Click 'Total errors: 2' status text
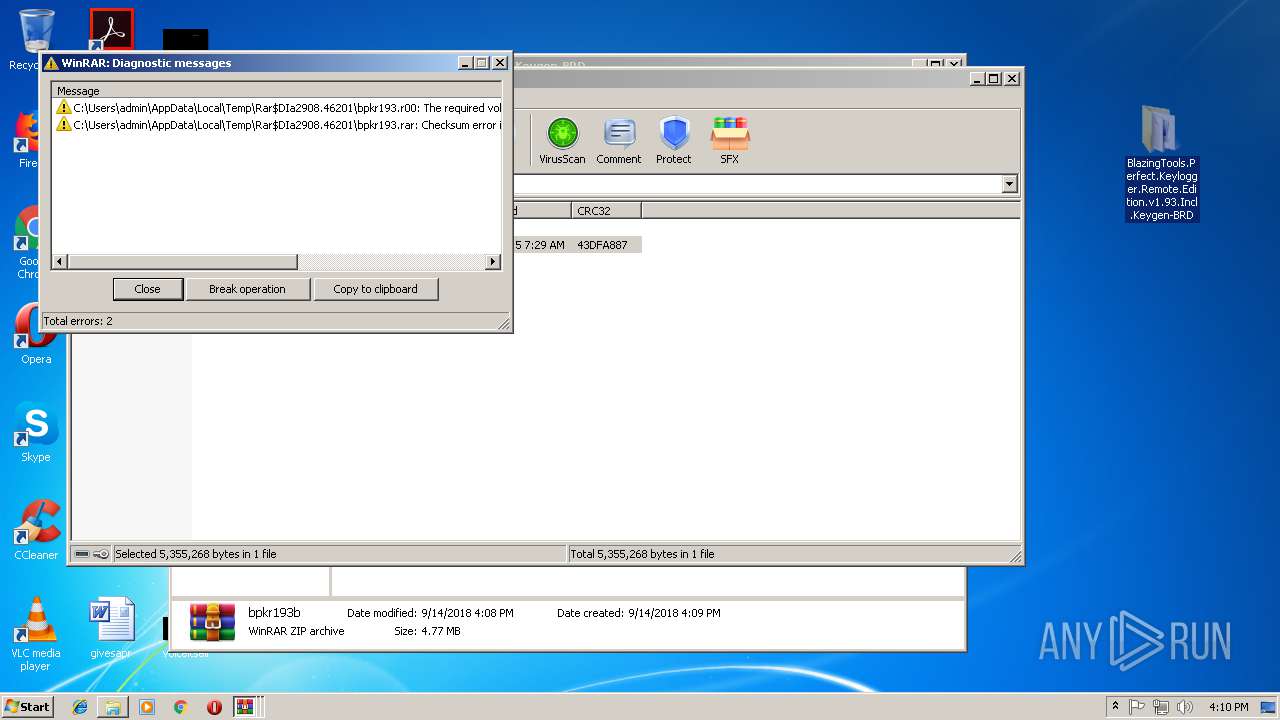The image size is (1280, 720). [x=78, y=321]
